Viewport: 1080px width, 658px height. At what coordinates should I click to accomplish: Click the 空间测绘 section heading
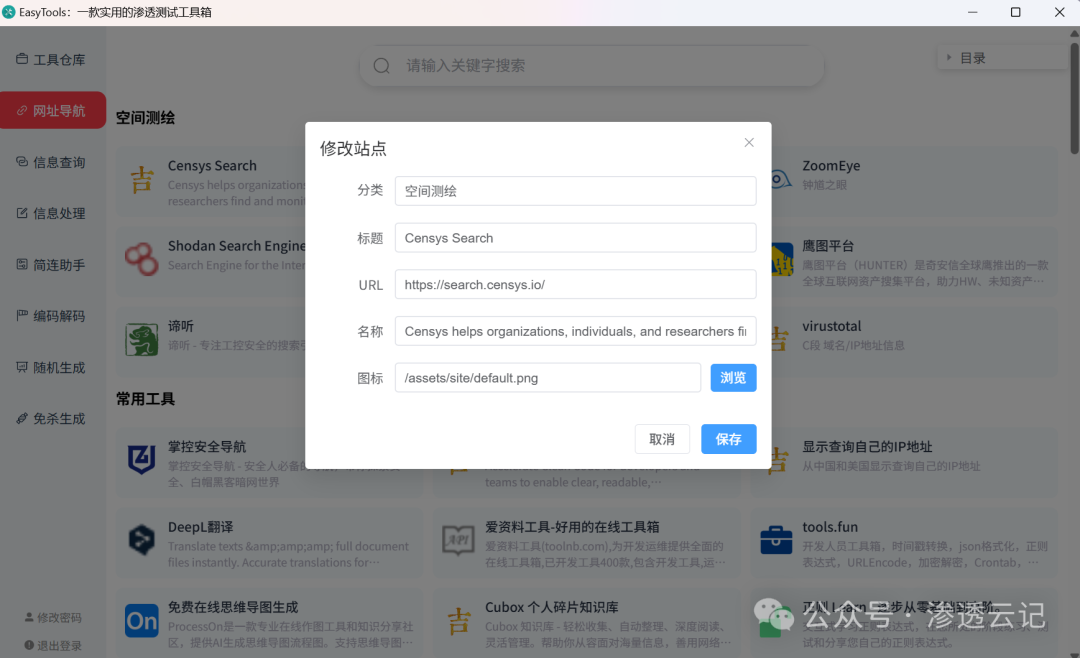pos(145,118)
